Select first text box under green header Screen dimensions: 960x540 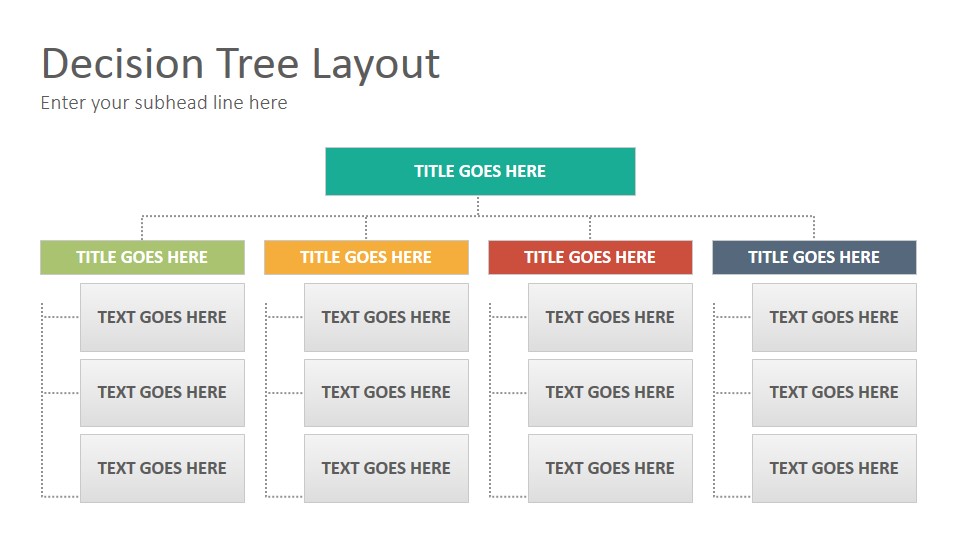162,317
